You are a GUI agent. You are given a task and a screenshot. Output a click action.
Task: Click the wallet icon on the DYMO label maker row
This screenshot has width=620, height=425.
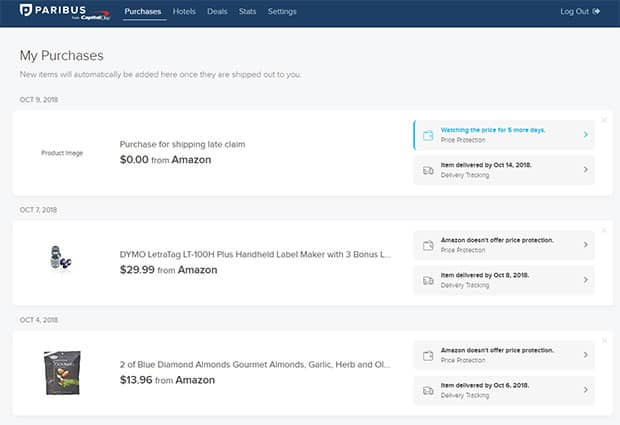428,246
